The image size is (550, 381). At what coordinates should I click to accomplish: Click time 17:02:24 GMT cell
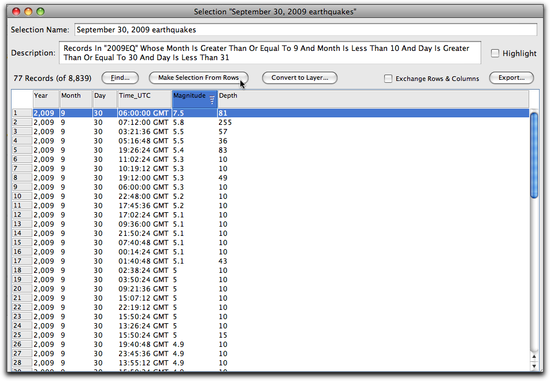click(144, 215)
